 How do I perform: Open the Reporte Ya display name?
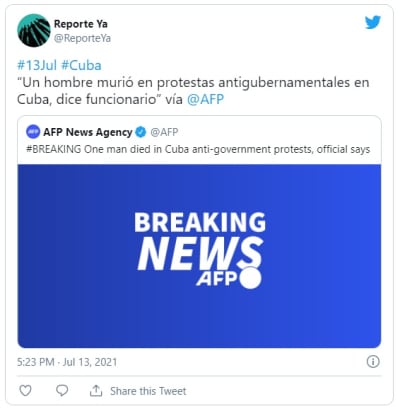click(x=81, y=24)
